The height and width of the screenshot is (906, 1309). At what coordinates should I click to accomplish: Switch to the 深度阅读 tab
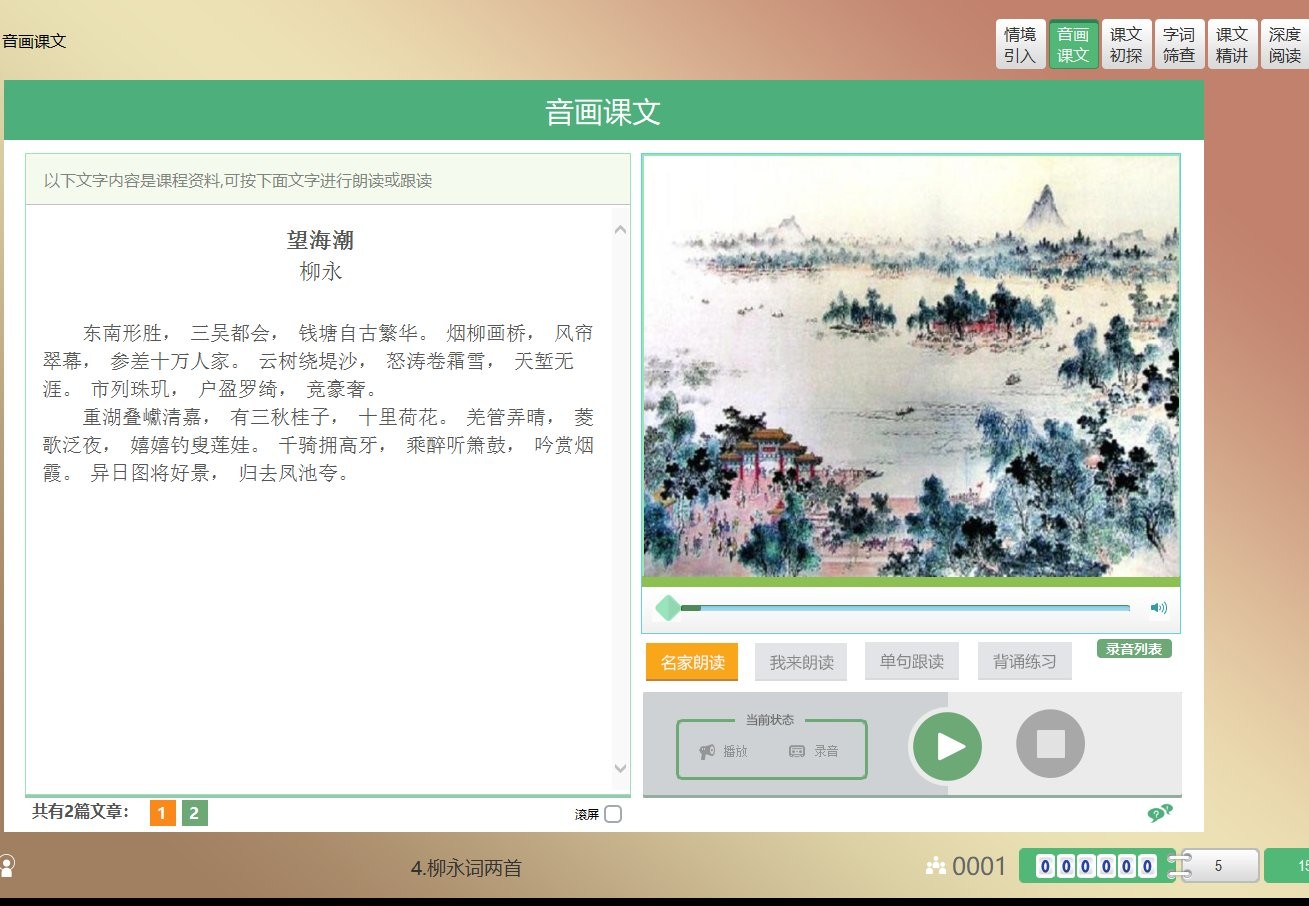pyautogui.click(x=1285, y=45)
